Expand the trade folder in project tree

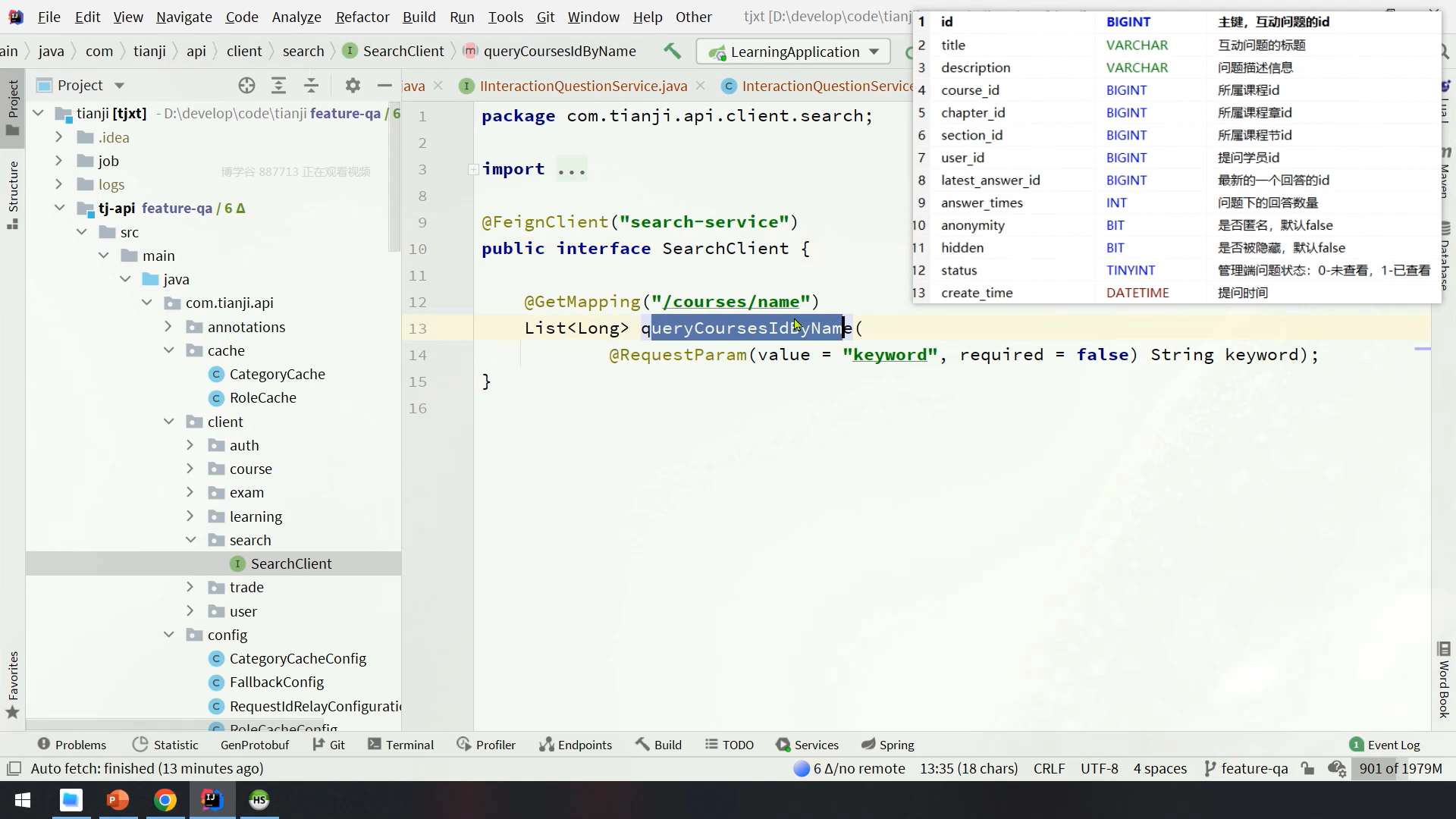(x=190, y=588)
